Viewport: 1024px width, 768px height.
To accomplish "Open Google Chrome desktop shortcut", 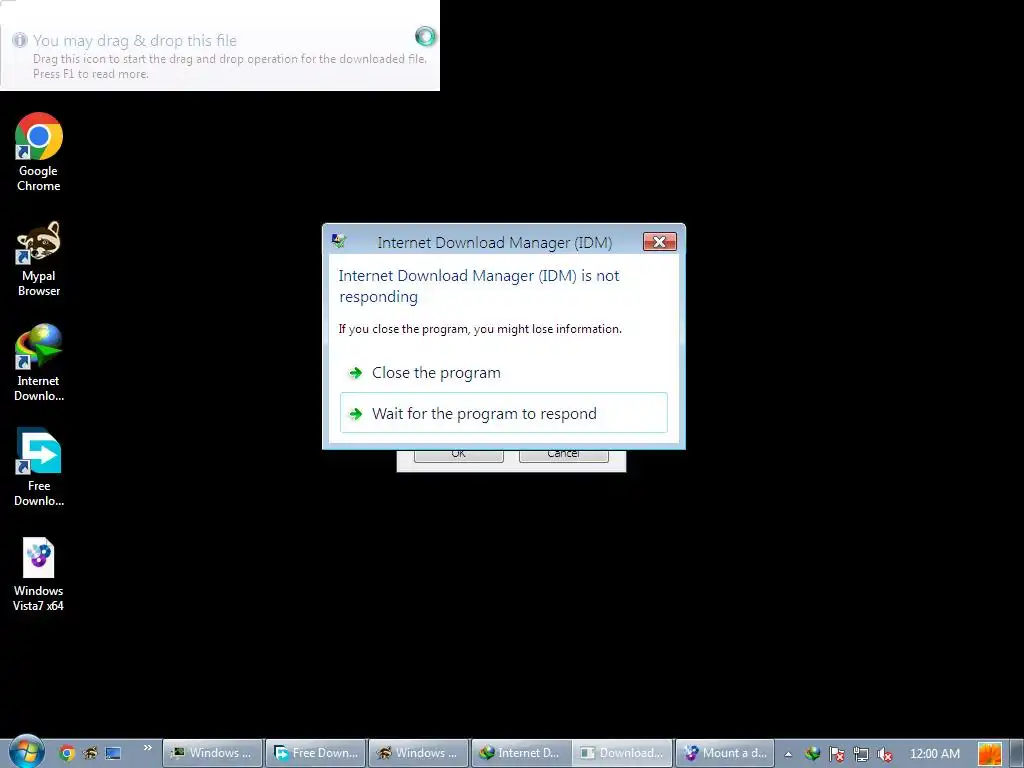I will 39,152.
